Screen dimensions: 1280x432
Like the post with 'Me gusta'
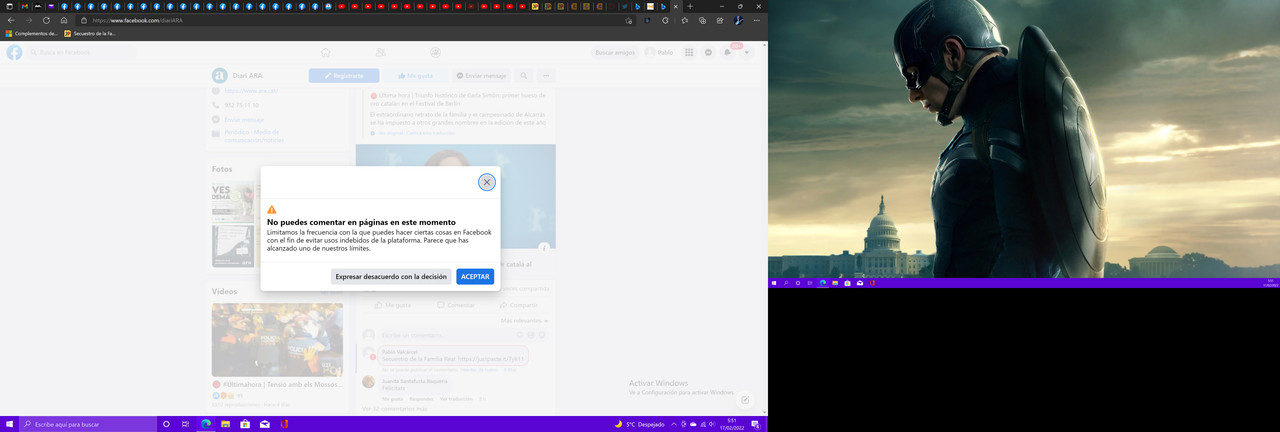click(x=393, y=305)
